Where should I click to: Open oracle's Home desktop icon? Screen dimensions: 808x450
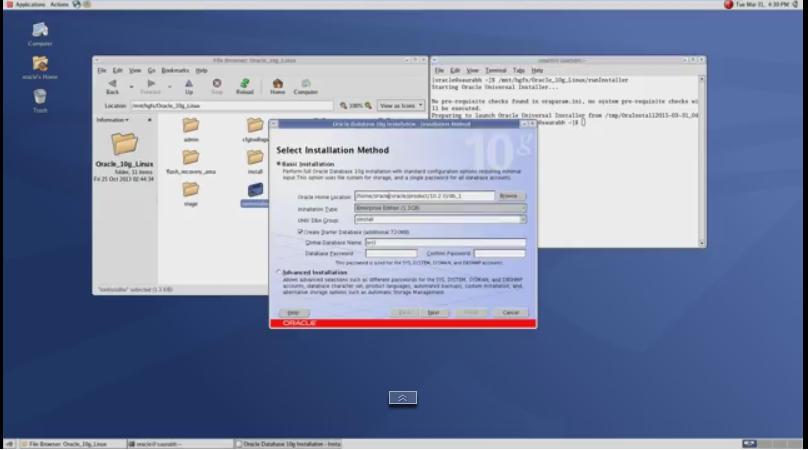[x=40, y=68]
